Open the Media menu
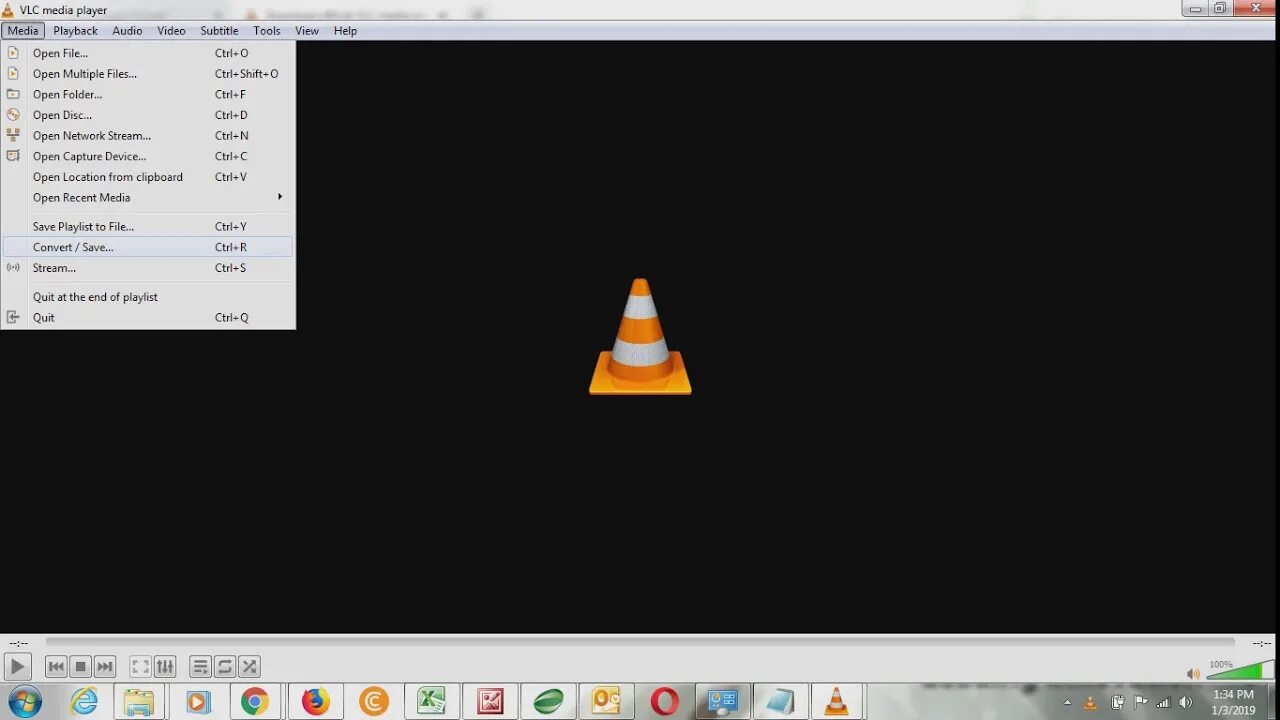Screen dimensions: 1280x720 23,31
